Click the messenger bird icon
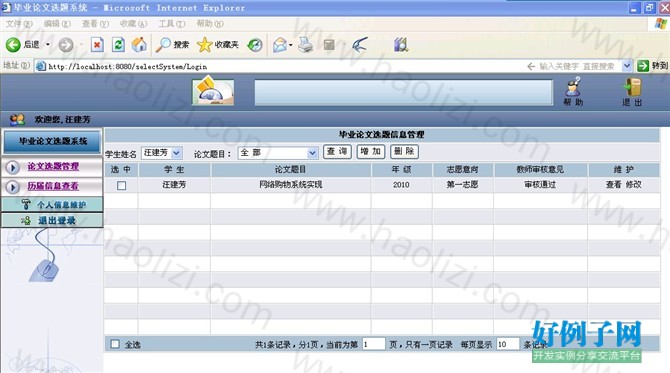 click(359, 44)
